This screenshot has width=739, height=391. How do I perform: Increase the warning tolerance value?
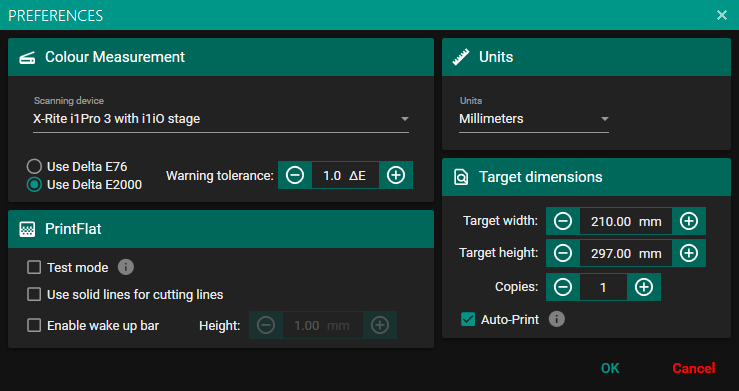pos(396,175)
